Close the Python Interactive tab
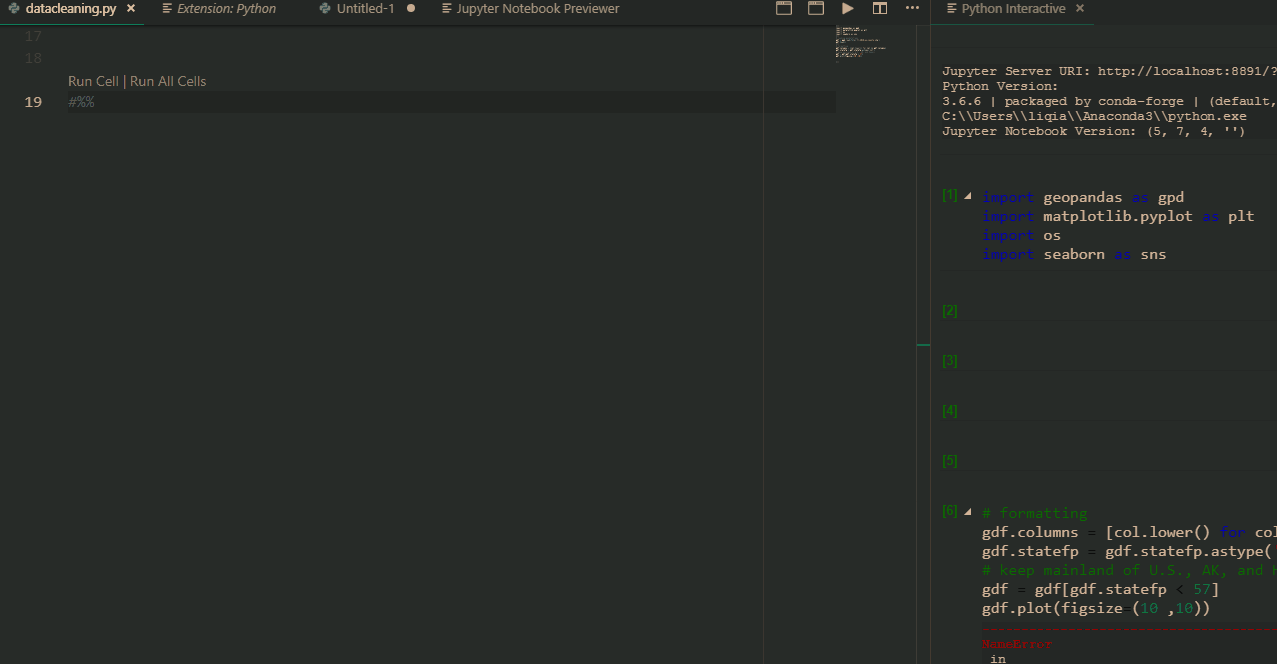 click(1080, 9)
